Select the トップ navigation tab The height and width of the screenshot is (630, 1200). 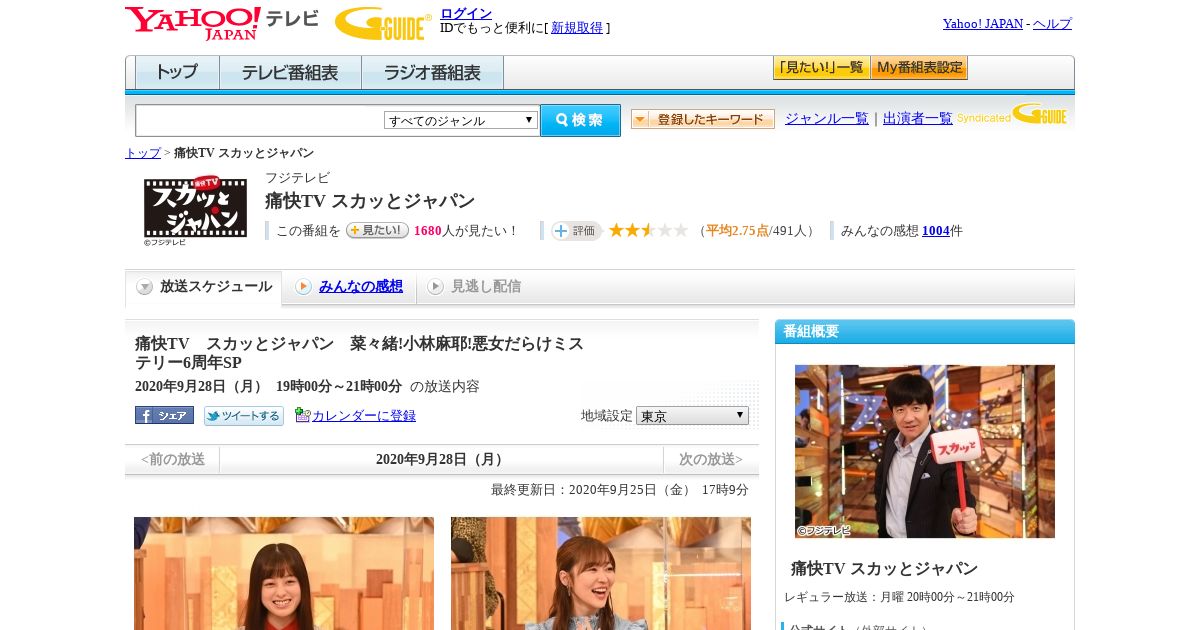click(x=177, y=73)
